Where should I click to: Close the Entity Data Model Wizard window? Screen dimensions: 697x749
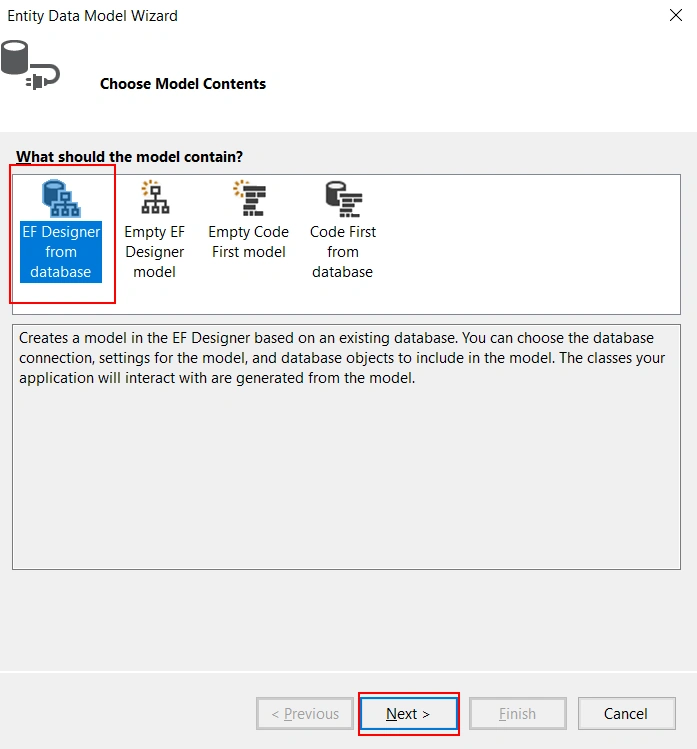(x=676, y=15)
